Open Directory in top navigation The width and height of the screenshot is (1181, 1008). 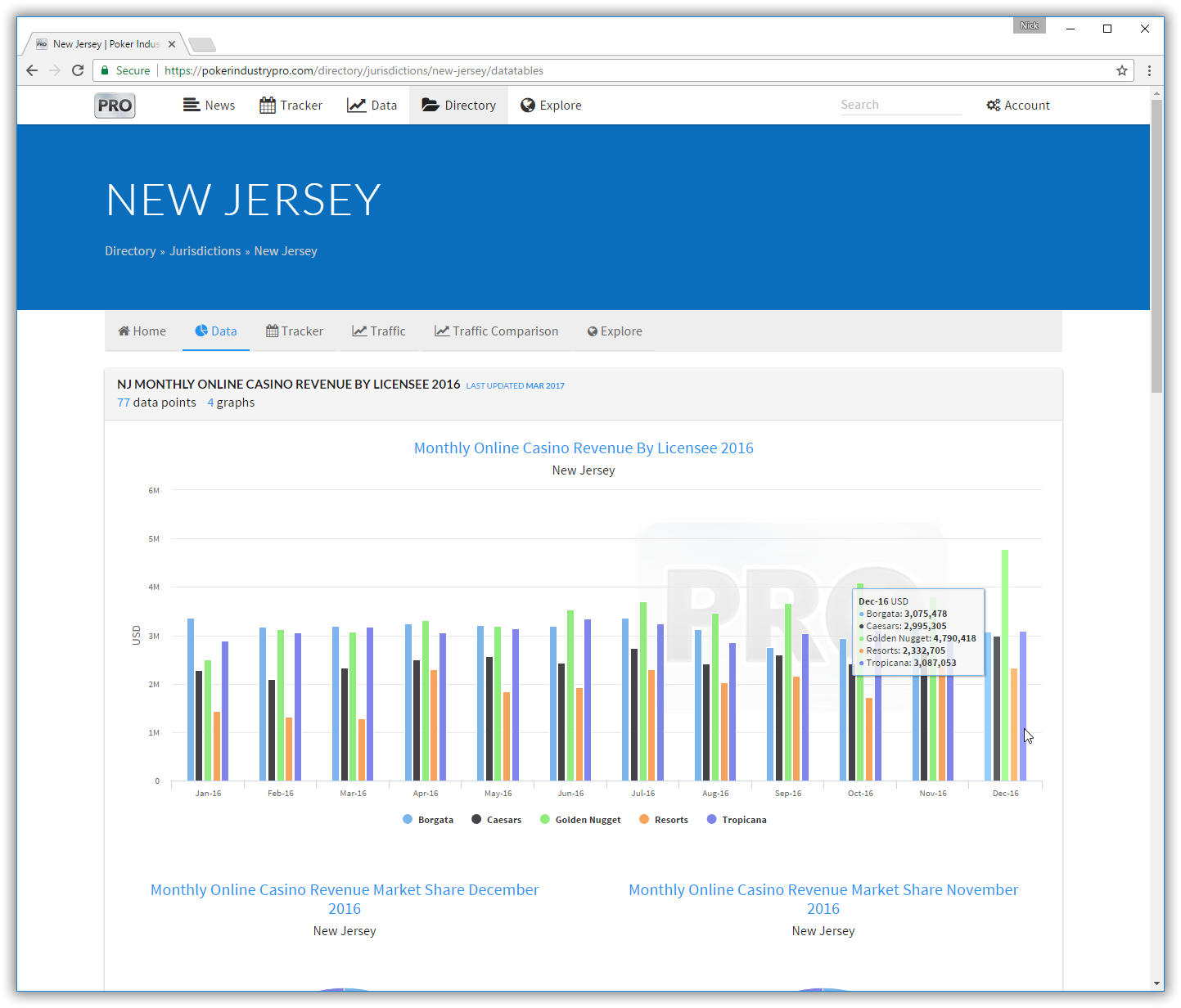458,106
